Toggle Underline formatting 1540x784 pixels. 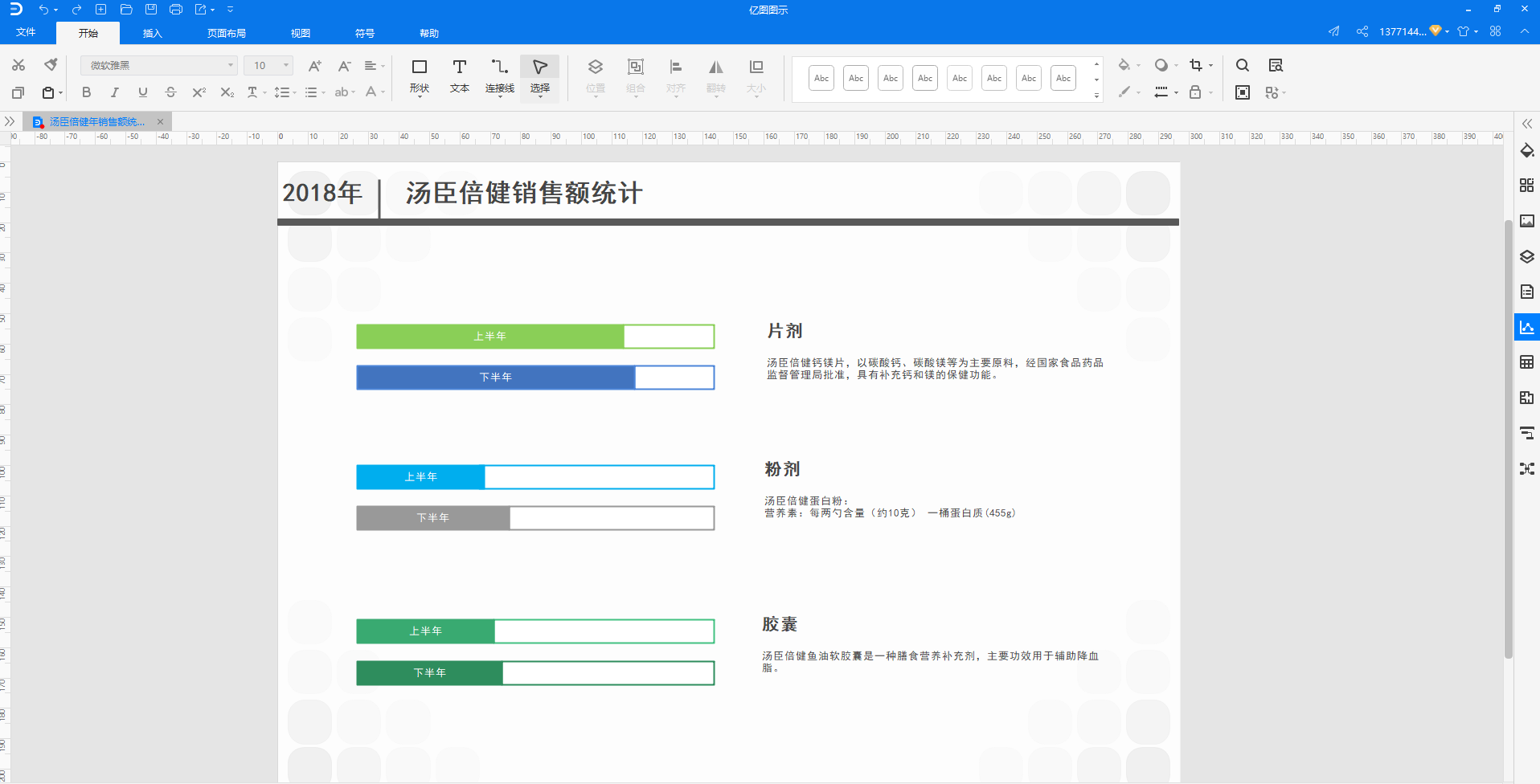[x=143, y=92]
